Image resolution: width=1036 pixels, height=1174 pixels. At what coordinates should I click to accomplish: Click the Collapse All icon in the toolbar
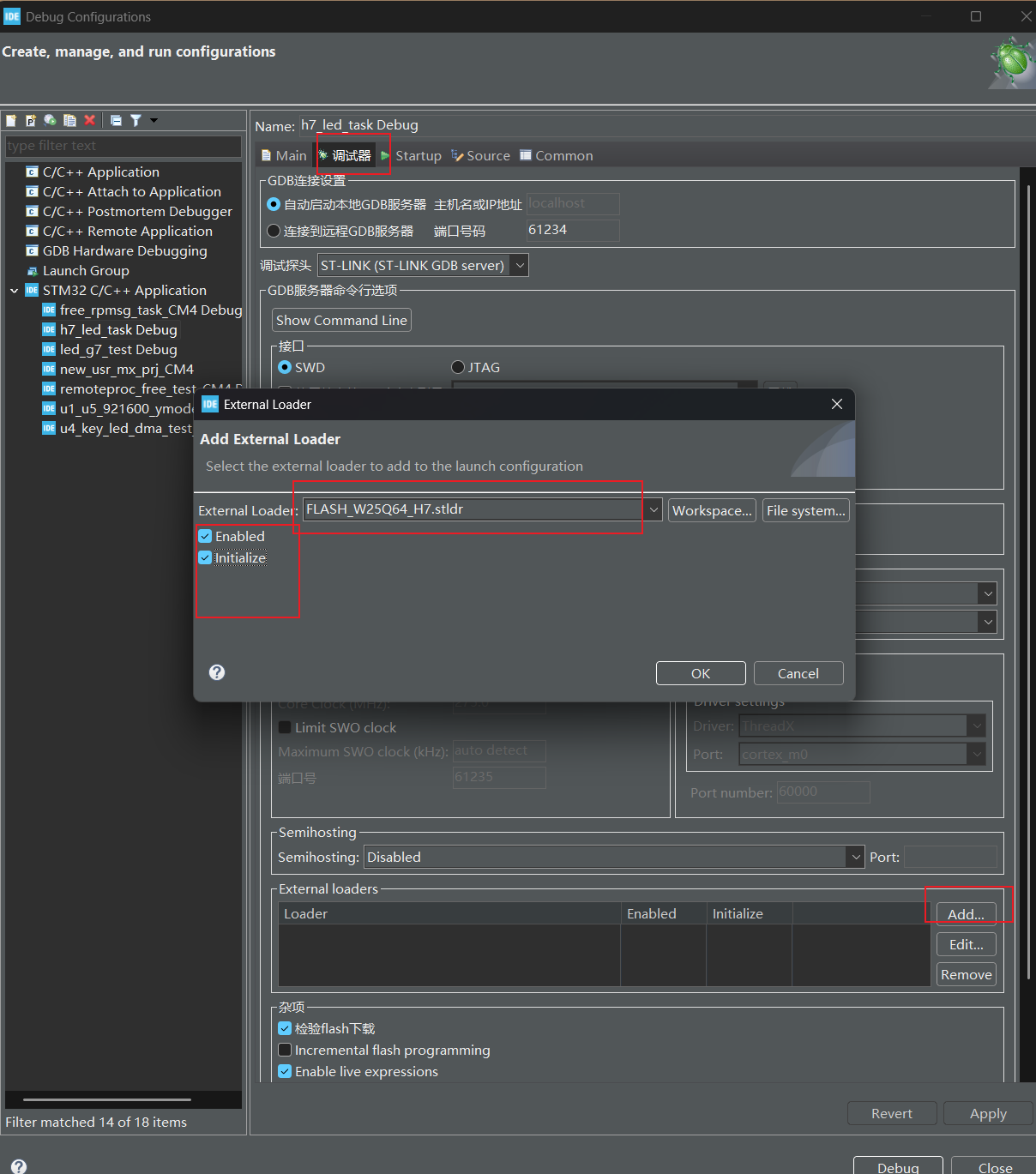click(x=116, y=121)
